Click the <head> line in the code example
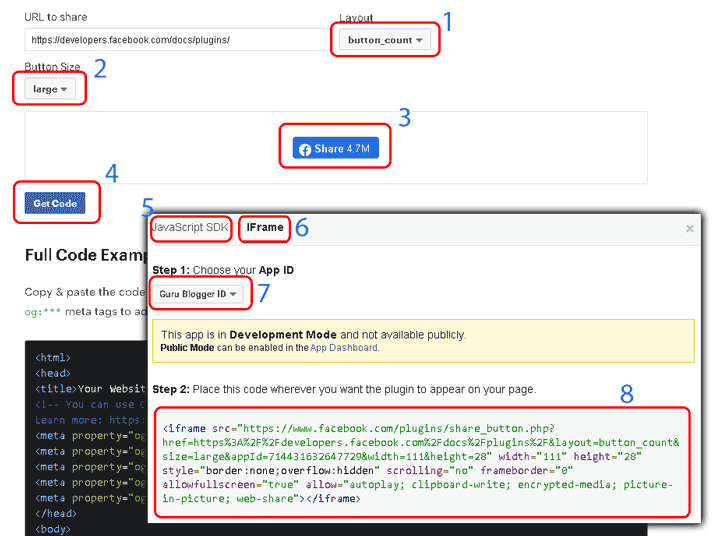720x536 pixels. point(53,373)
